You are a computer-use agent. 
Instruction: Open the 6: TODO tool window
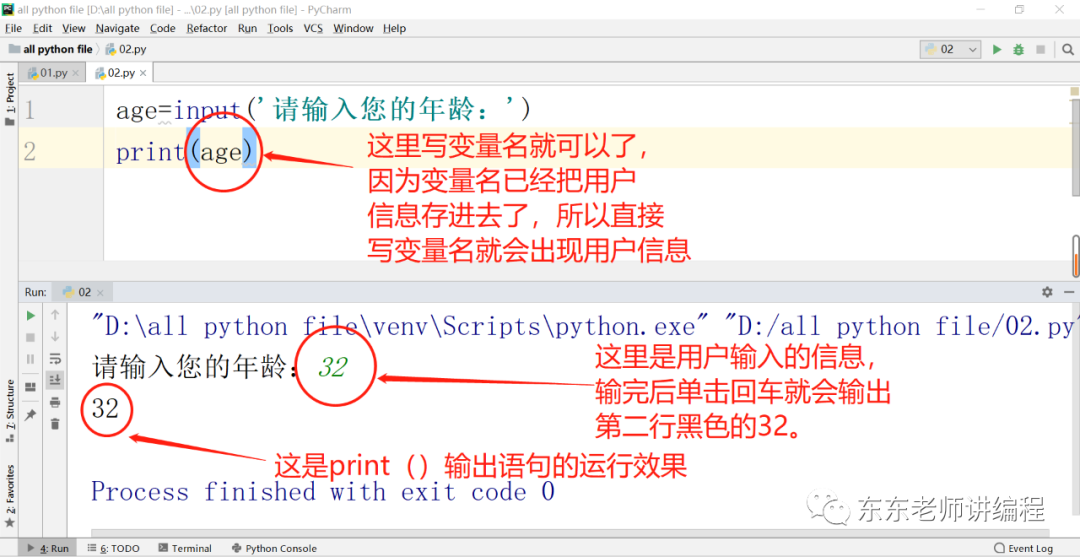(113, 549)
